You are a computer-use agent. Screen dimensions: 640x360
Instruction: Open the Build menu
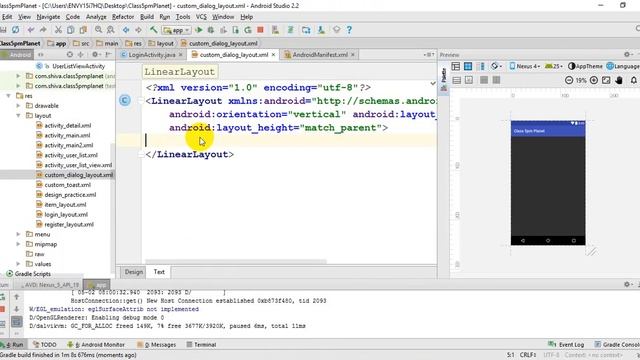147,17
